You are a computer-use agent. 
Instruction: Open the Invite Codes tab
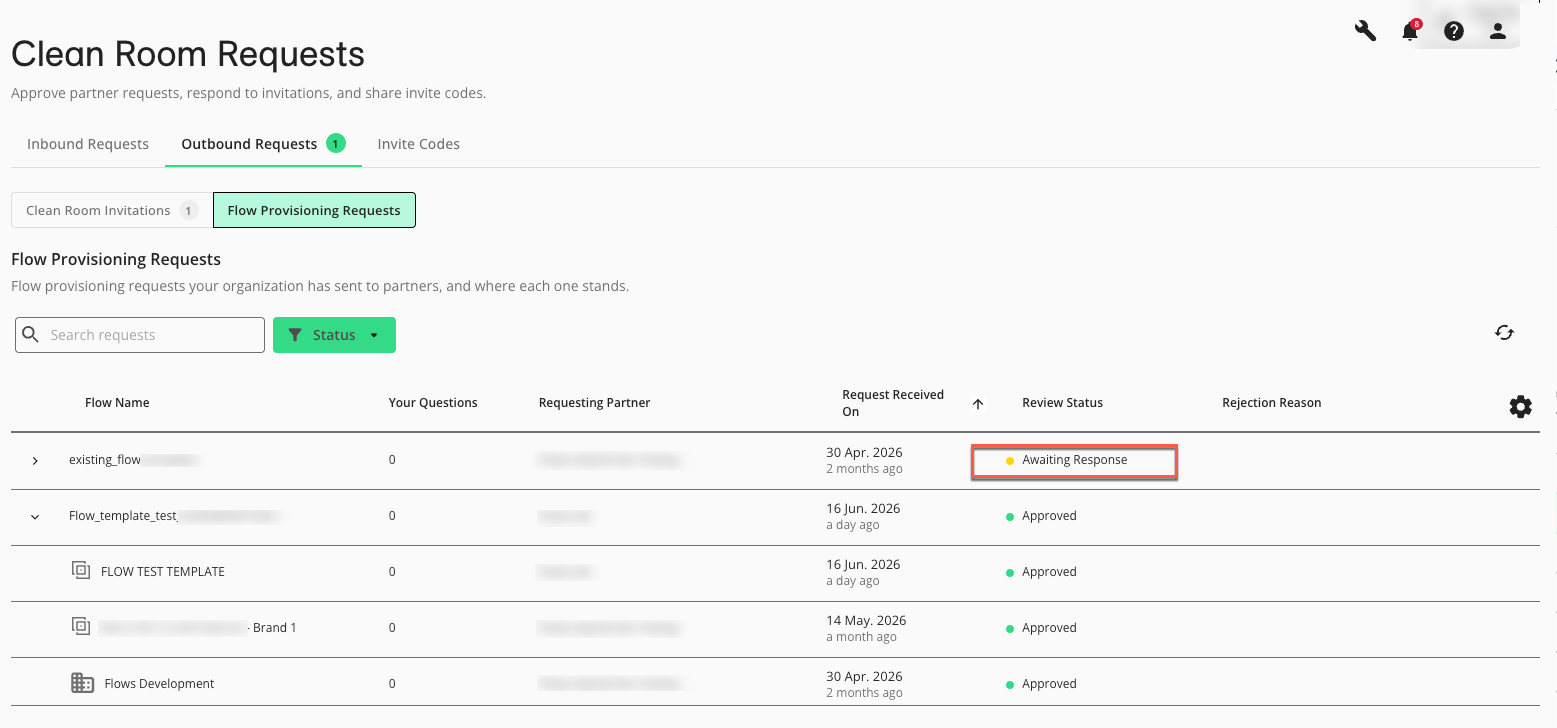point(418,144)
